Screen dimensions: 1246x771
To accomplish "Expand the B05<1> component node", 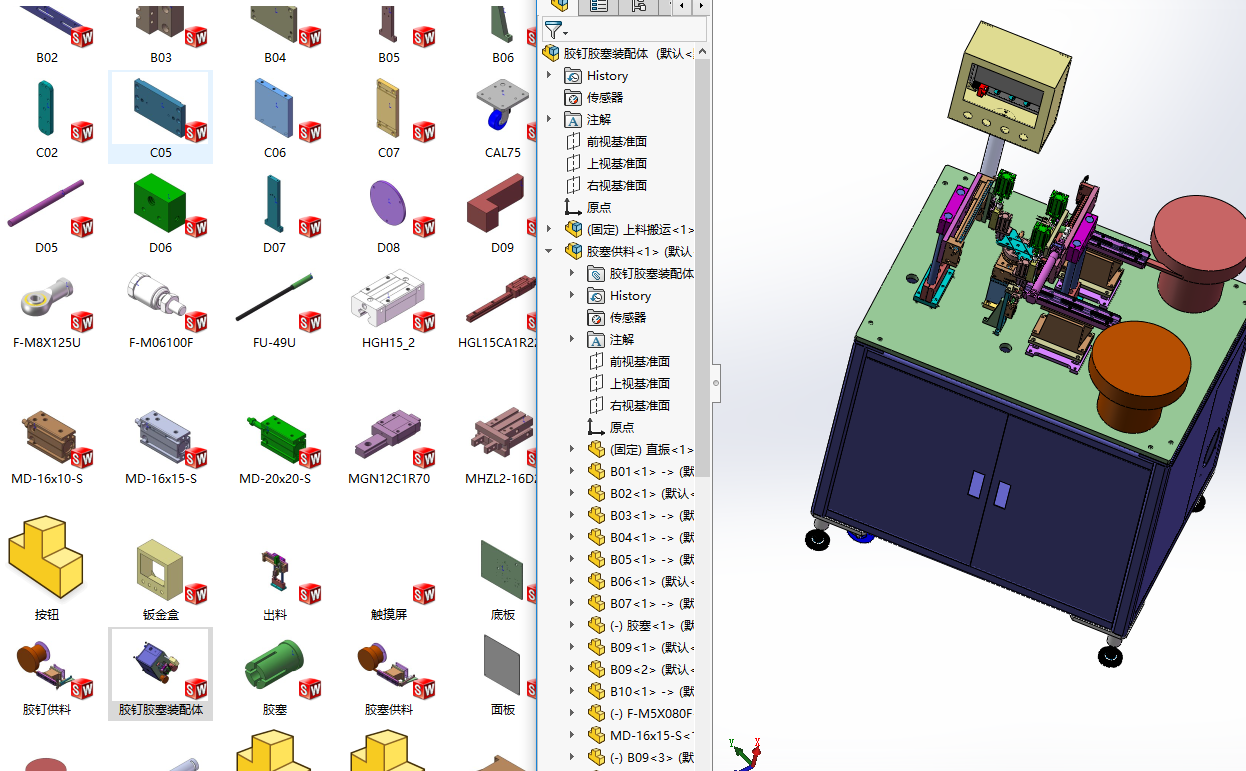I will [x=572, y=560].
